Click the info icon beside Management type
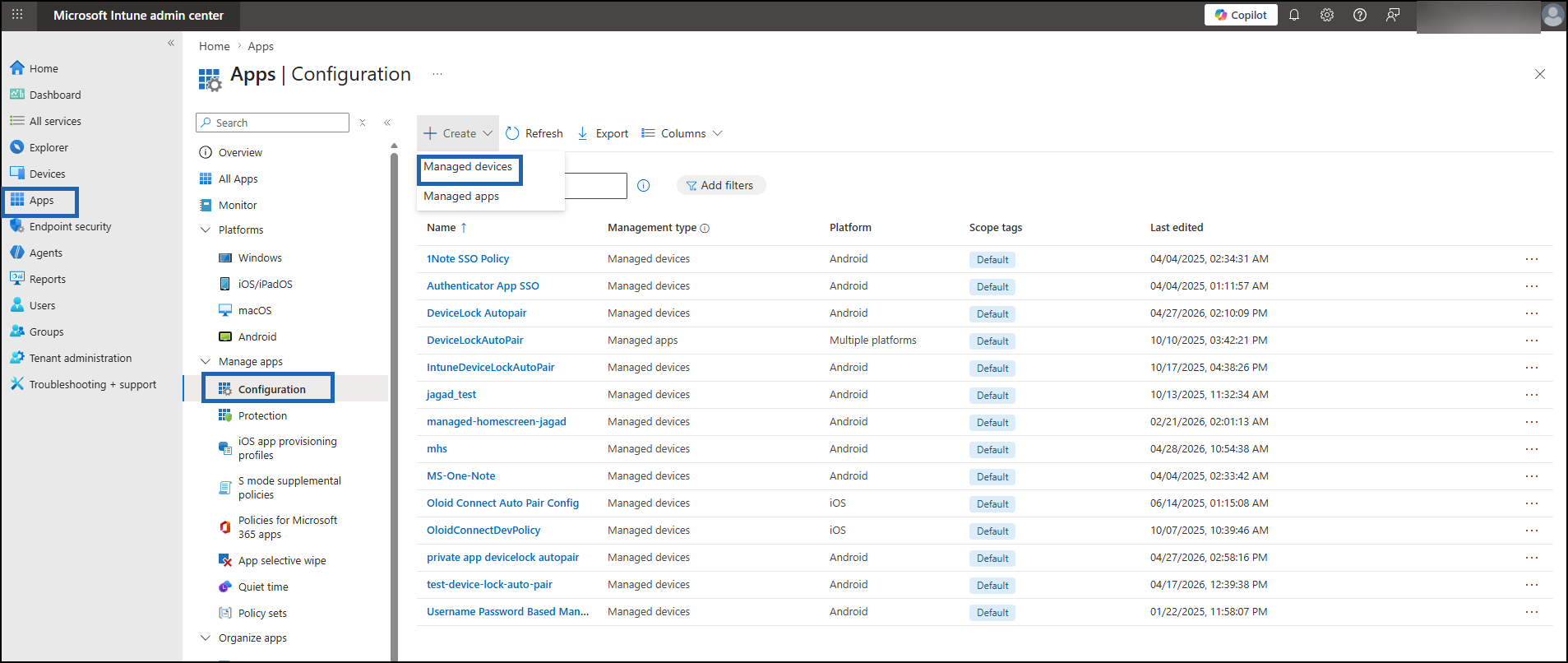1568x663 pixels. (705, 229)
